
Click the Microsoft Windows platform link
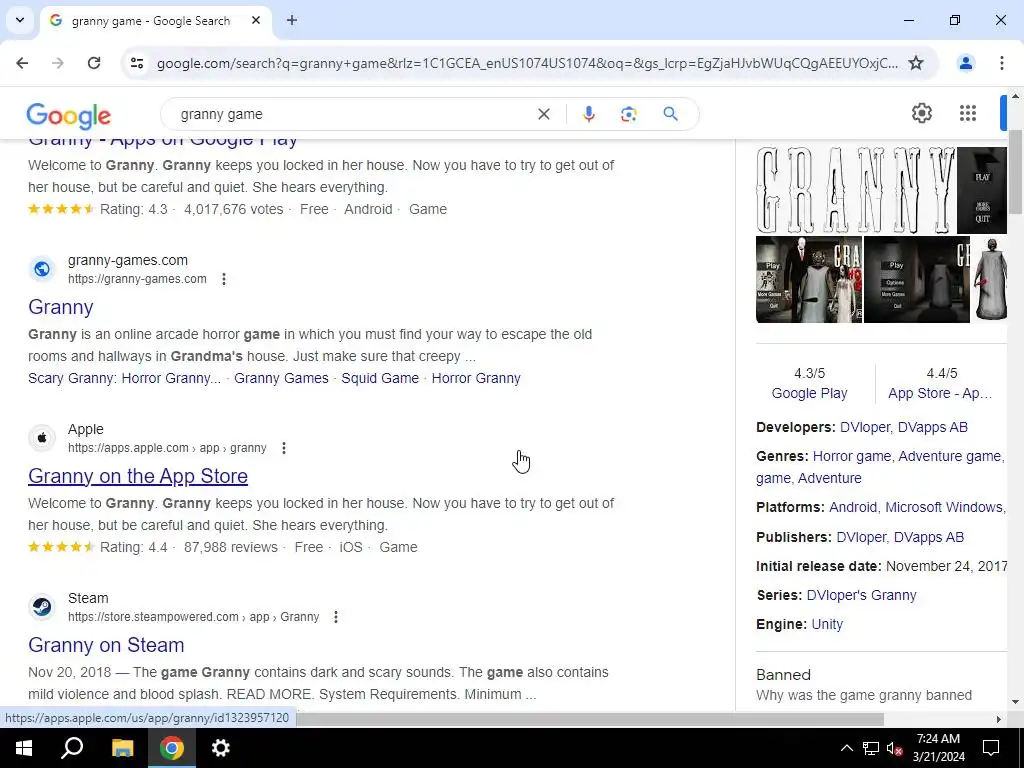click(x=944, y=507)
